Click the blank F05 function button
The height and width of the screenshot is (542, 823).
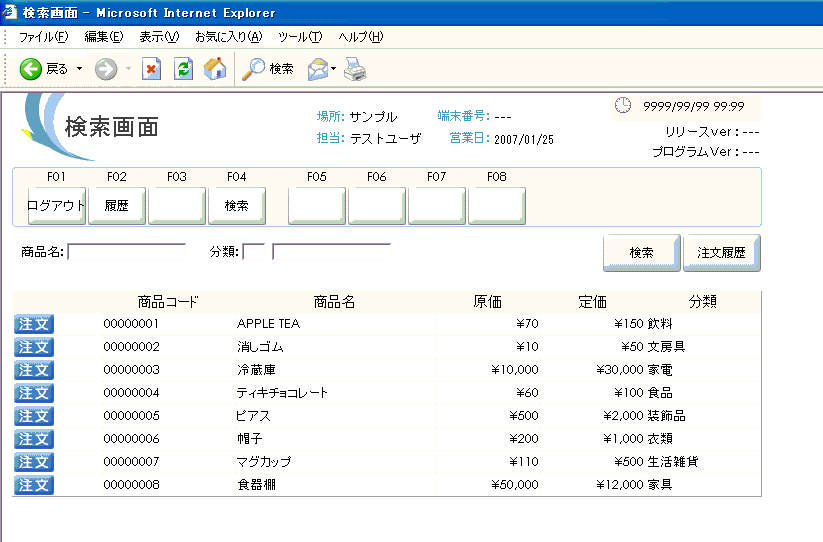click(x=317, y=206)
